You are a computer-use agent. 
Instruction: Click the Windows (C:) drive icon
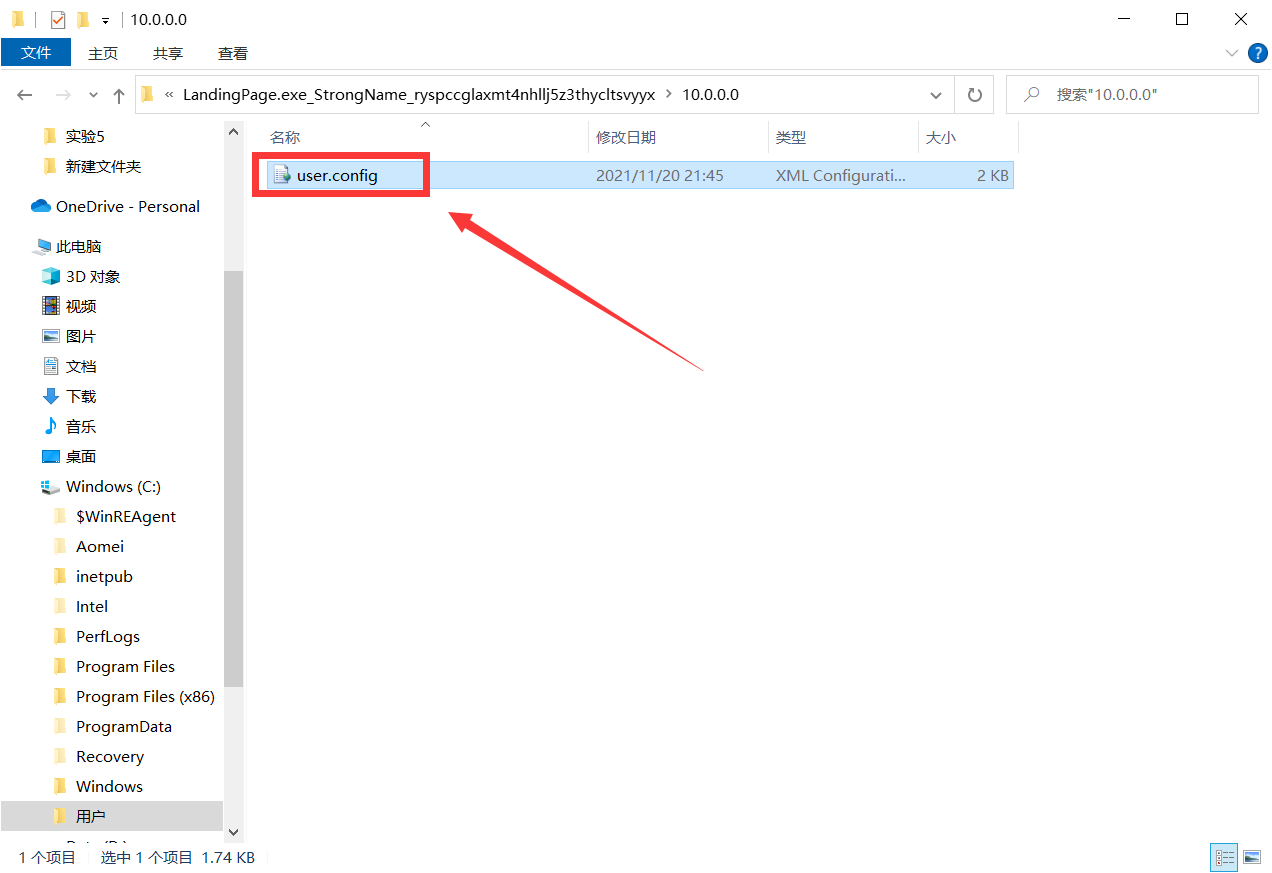point(50,487)
